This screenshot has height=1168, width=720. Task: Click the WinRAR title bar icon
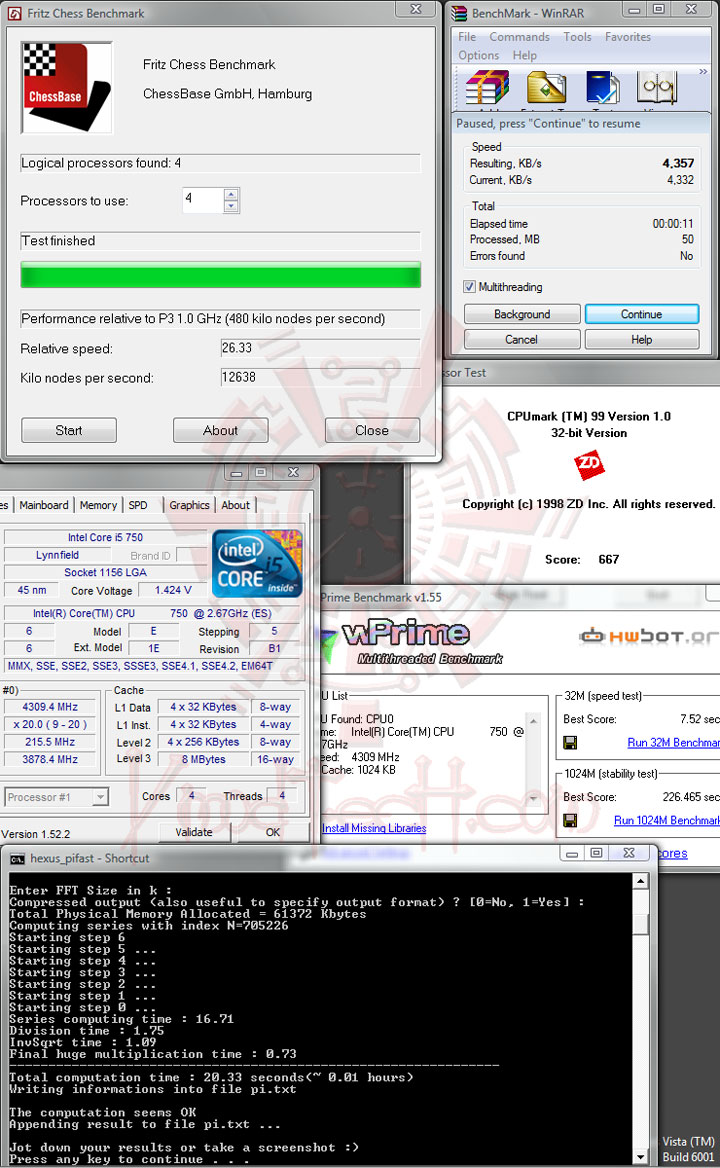click(459, 13)
